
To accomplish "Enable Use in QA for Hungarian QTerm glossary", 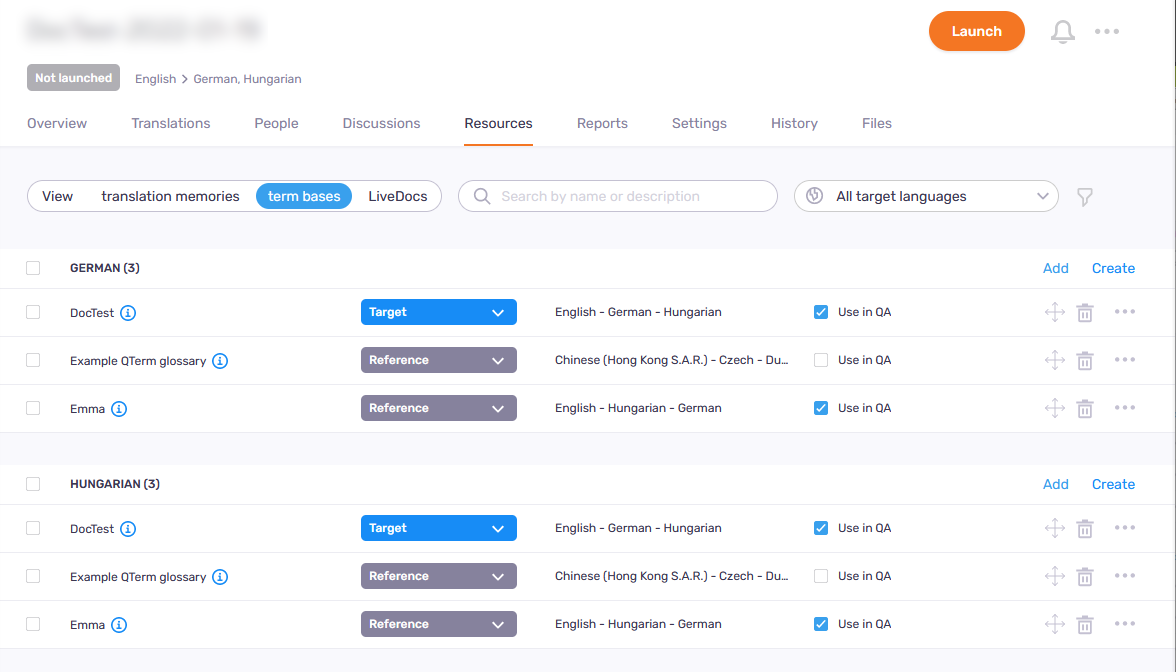I will 821,576.
